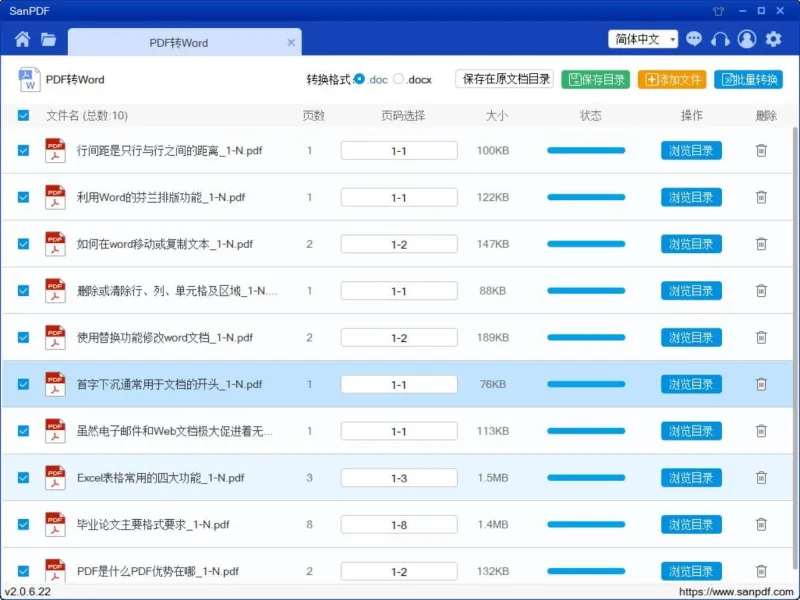Viewport: 800px width, 600px height.
Task: Click progress bar of 首字下沉通常用于文档的开头 row
Action: coord(586,384)
